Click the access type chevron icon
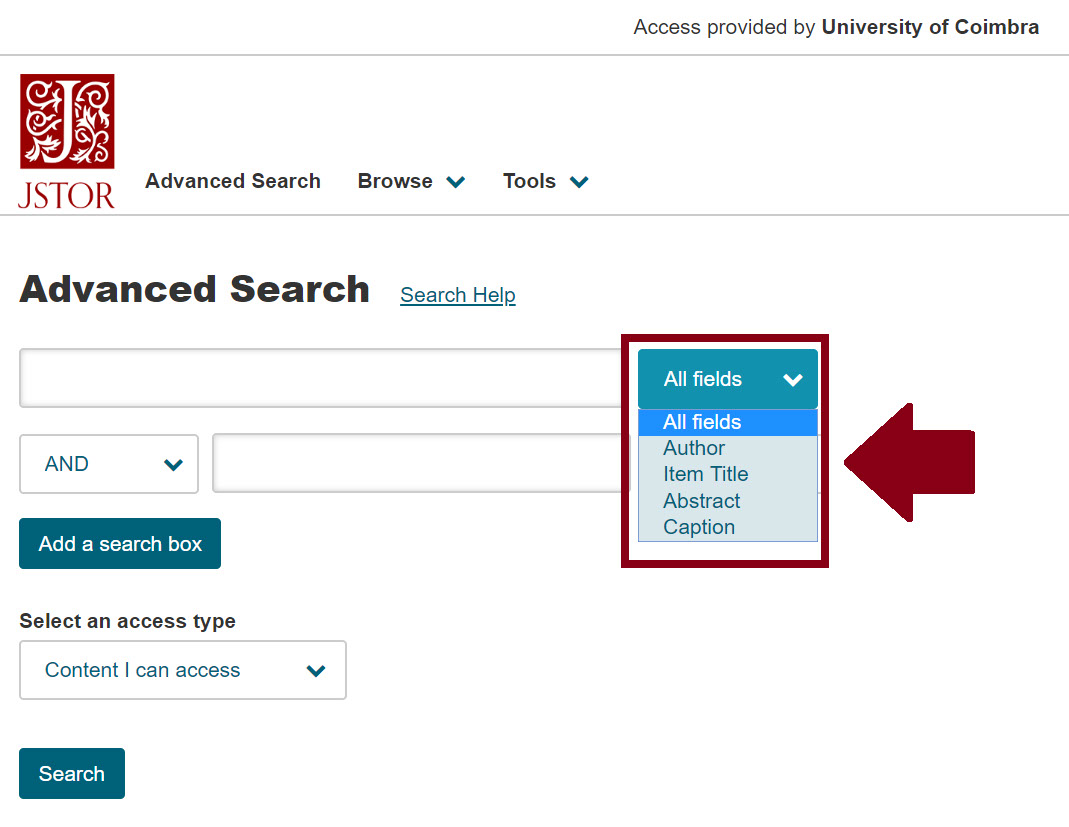Image resolution: width=1069 pixels, height=827 pixels. point(316,671)
